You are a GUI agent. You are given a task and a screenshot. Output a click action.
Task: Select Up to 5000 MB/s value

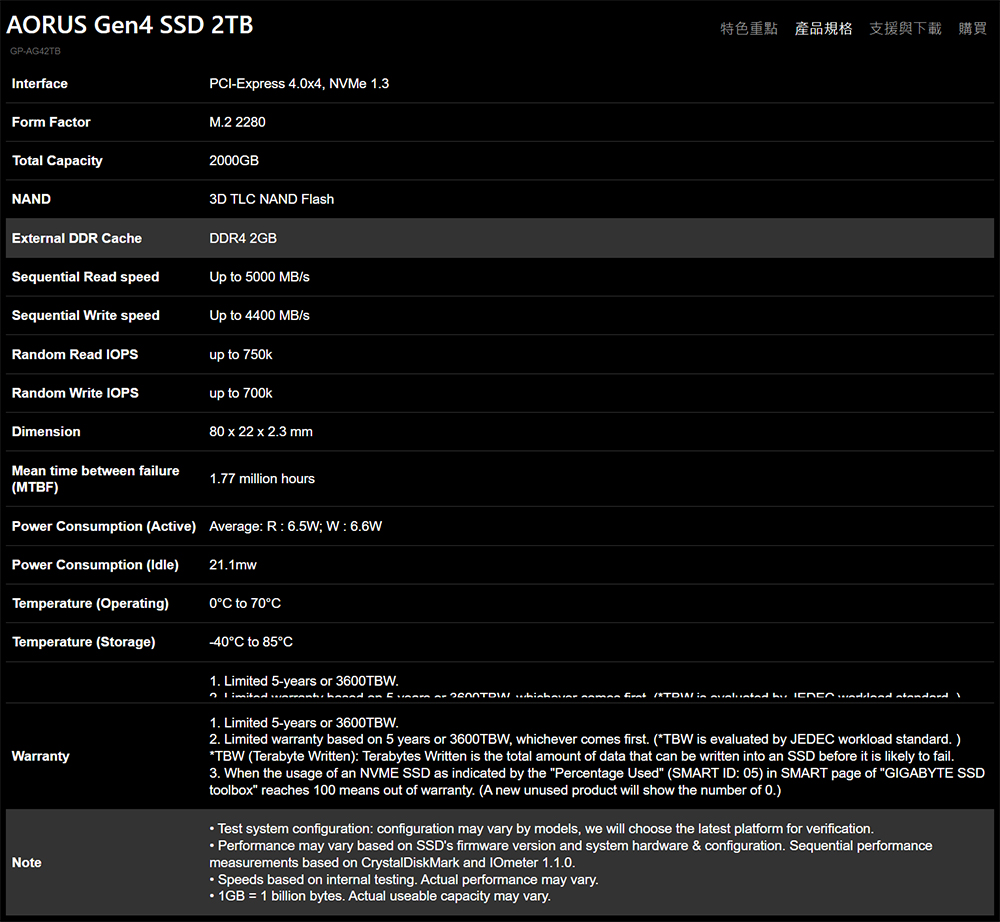(260, 277)
